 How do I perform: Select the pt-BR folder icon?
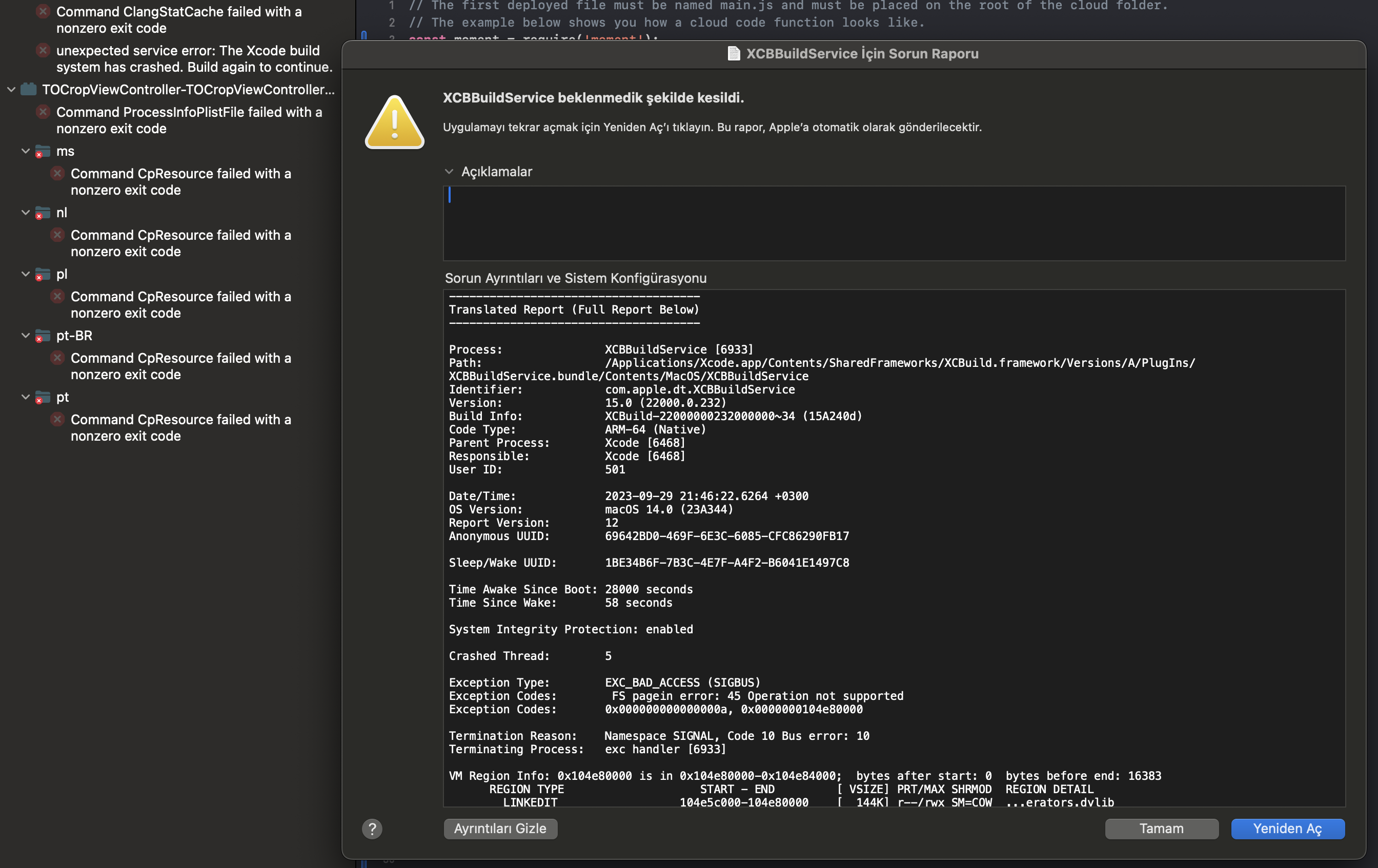click(43, 336)
